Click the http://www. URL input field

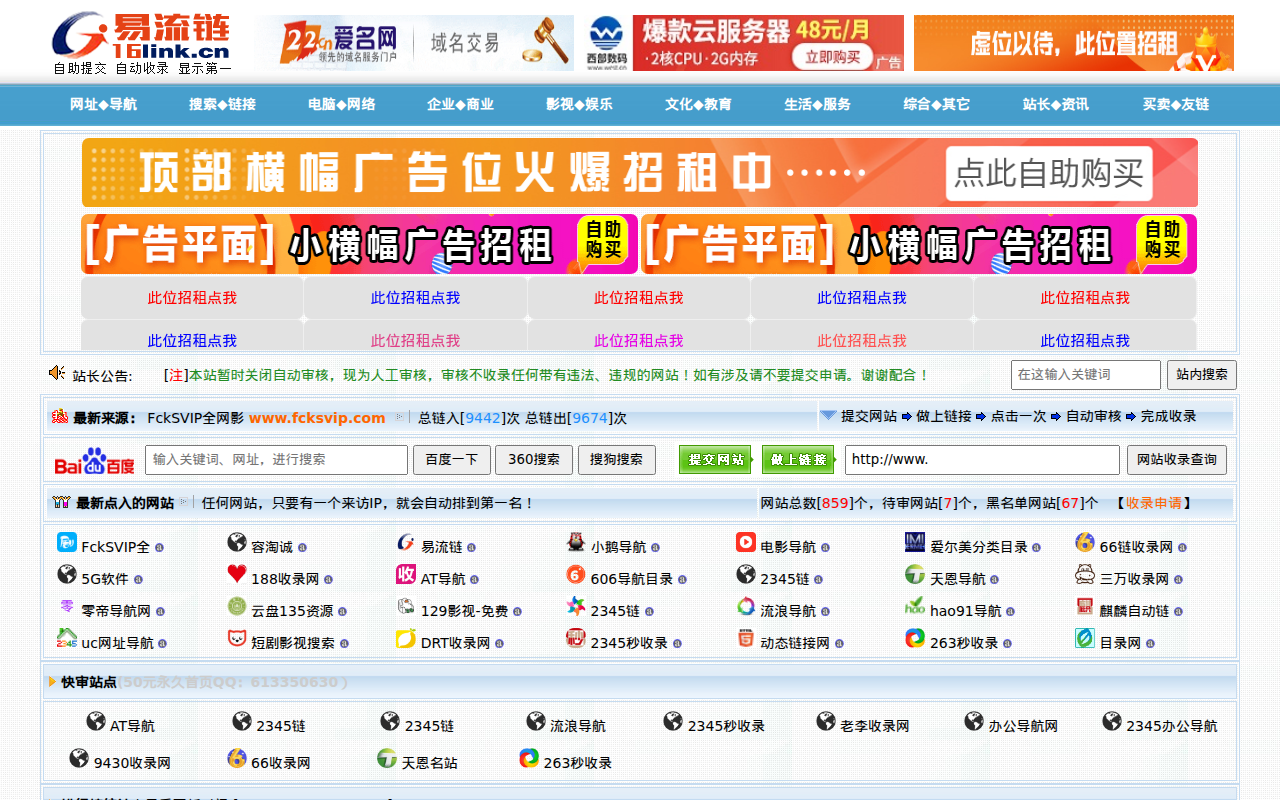click(x=982, y=460)
